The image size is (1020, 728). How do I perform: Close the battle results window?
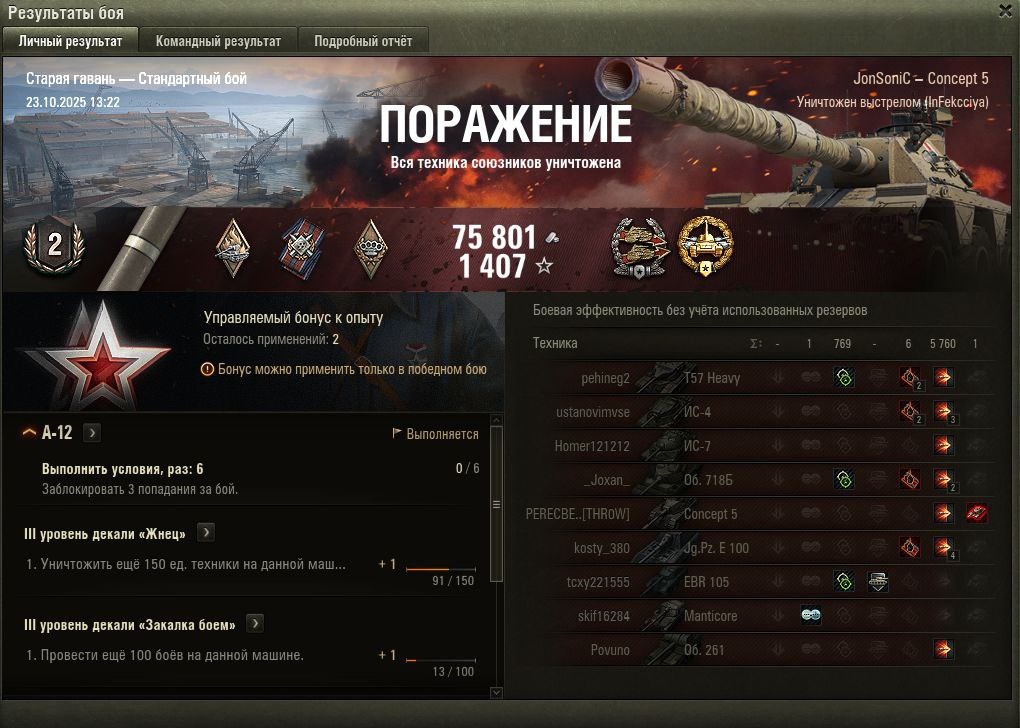[x=1006, y=11]
